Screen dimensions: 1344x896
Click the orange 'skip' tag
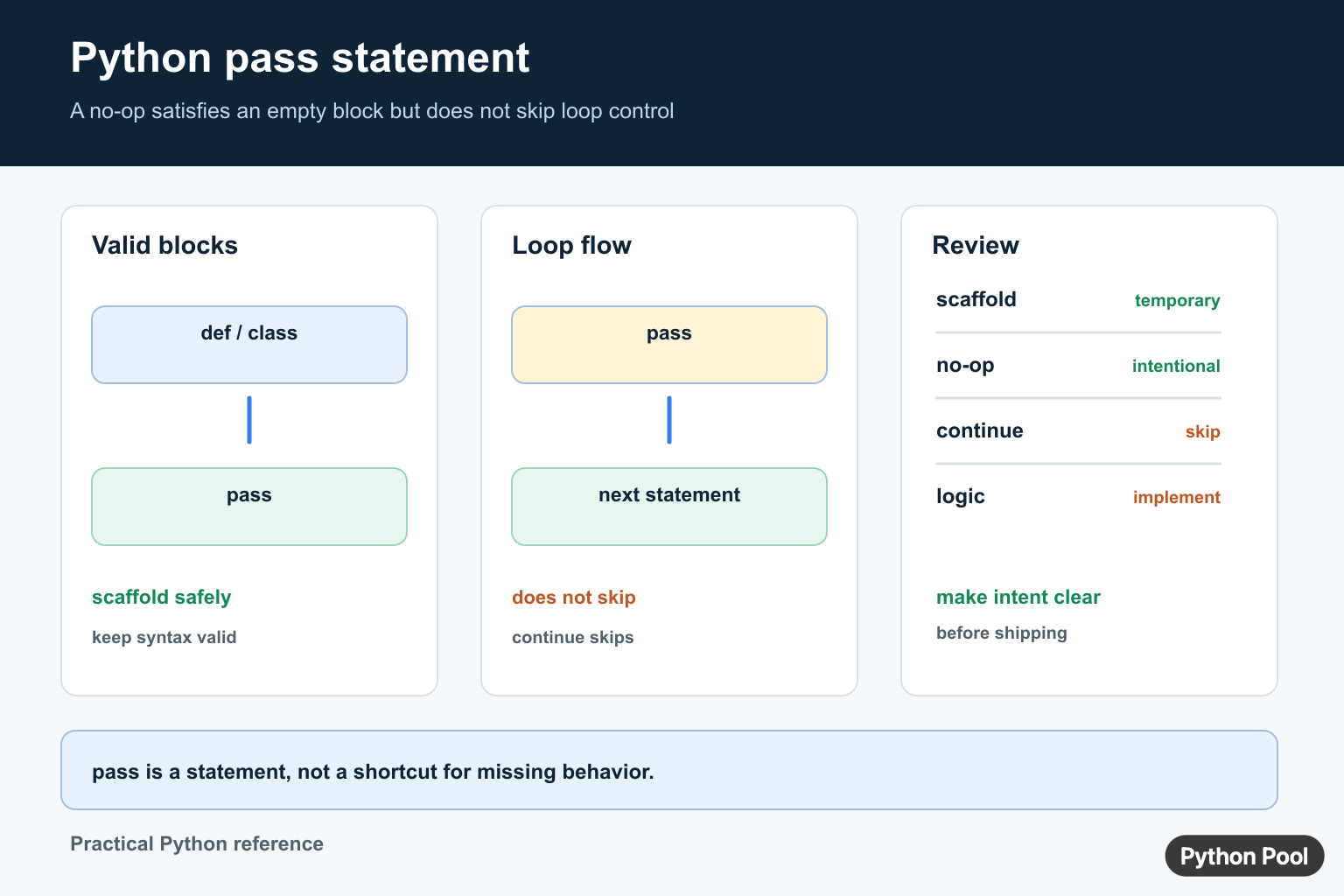(1202, 431)
